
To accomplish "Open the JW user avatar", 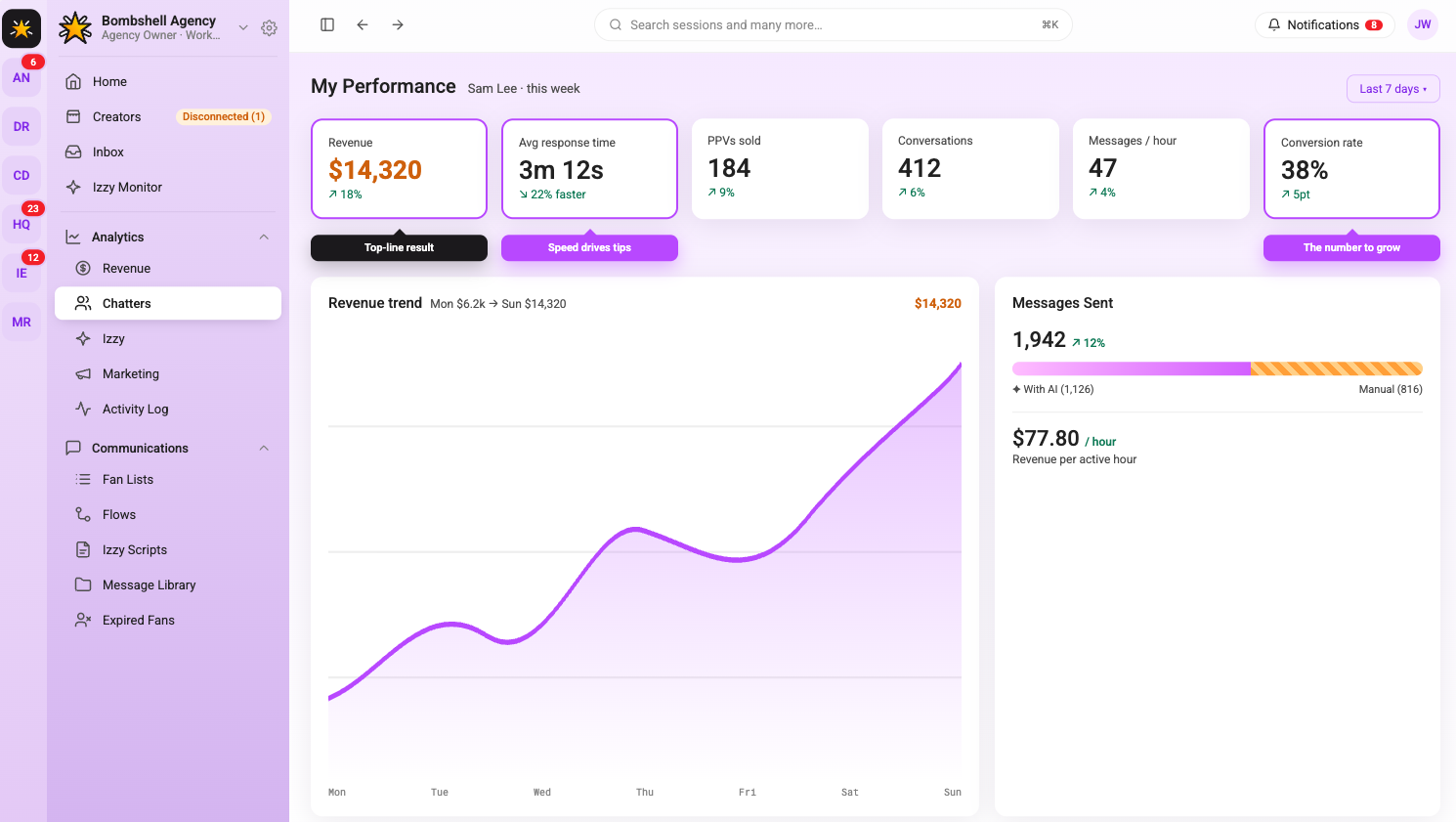I will coord(1423,24).
